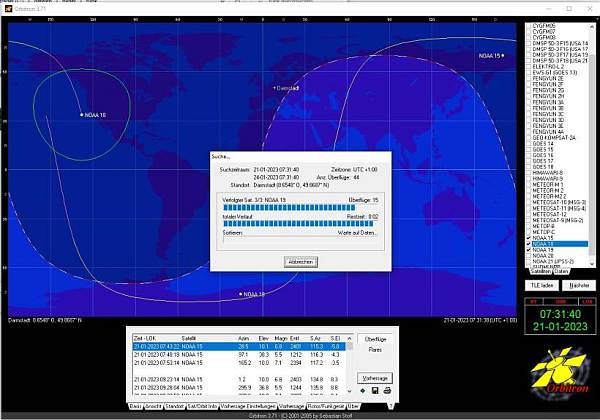Tick the HIMAWARI-8 checkbox
The width and height of the screenshot is (600, 420).
point(529,173)
